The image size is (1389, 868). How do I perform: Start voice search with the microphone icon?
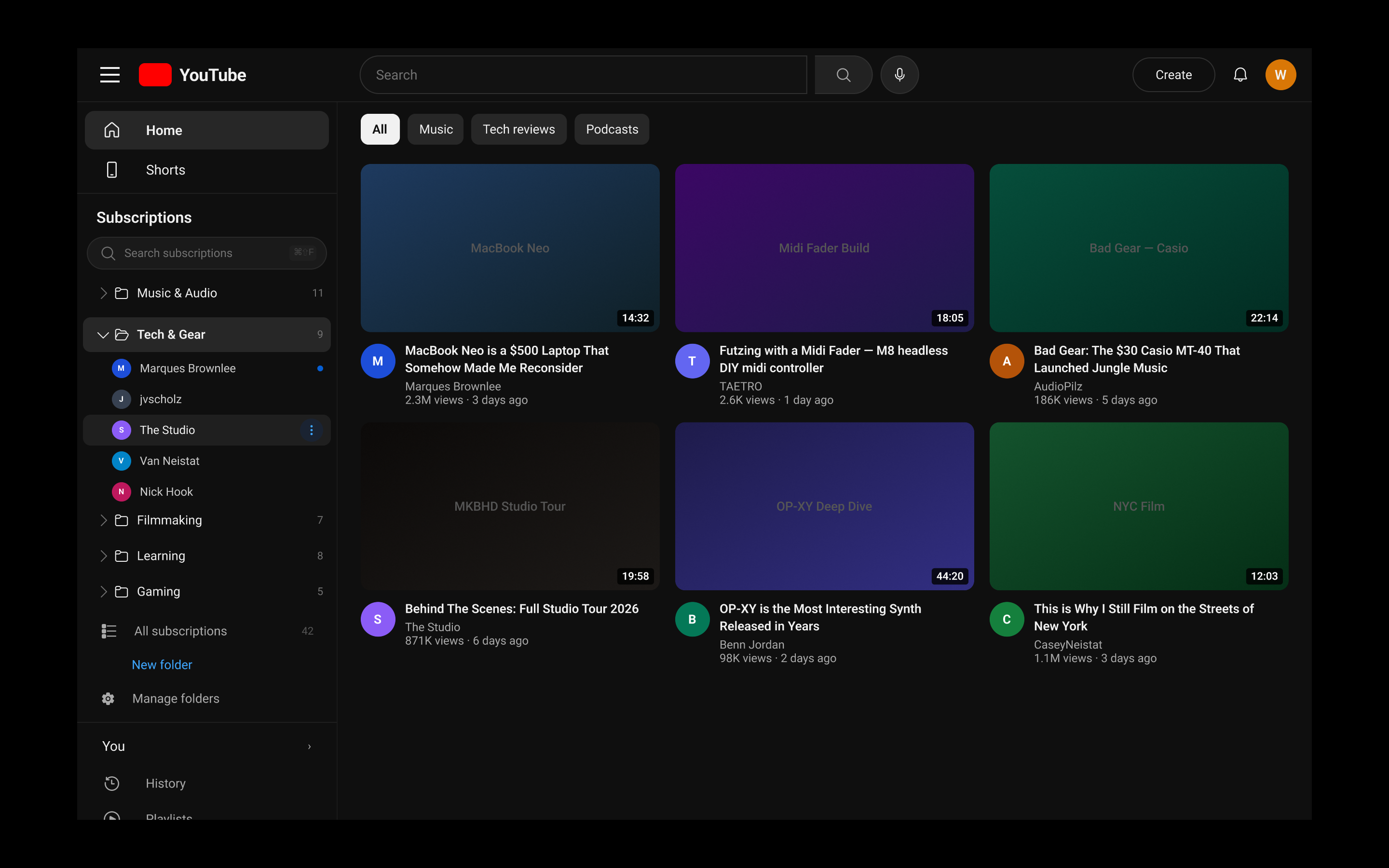coord(899,75)
